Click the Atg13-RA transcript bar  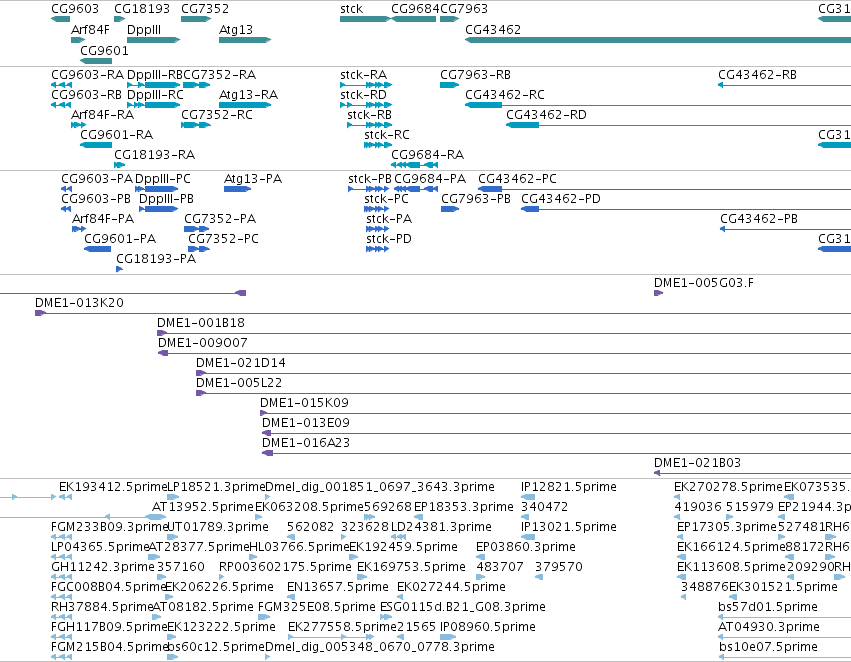click(x=245, y=105)
